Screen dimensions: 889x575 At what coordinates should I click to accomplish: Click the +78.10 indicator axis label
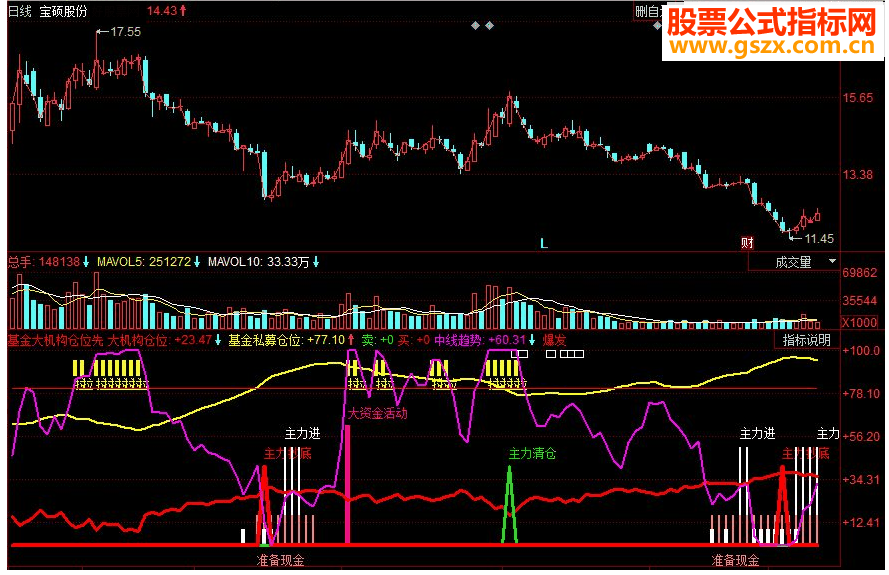[x=861, y=394]
